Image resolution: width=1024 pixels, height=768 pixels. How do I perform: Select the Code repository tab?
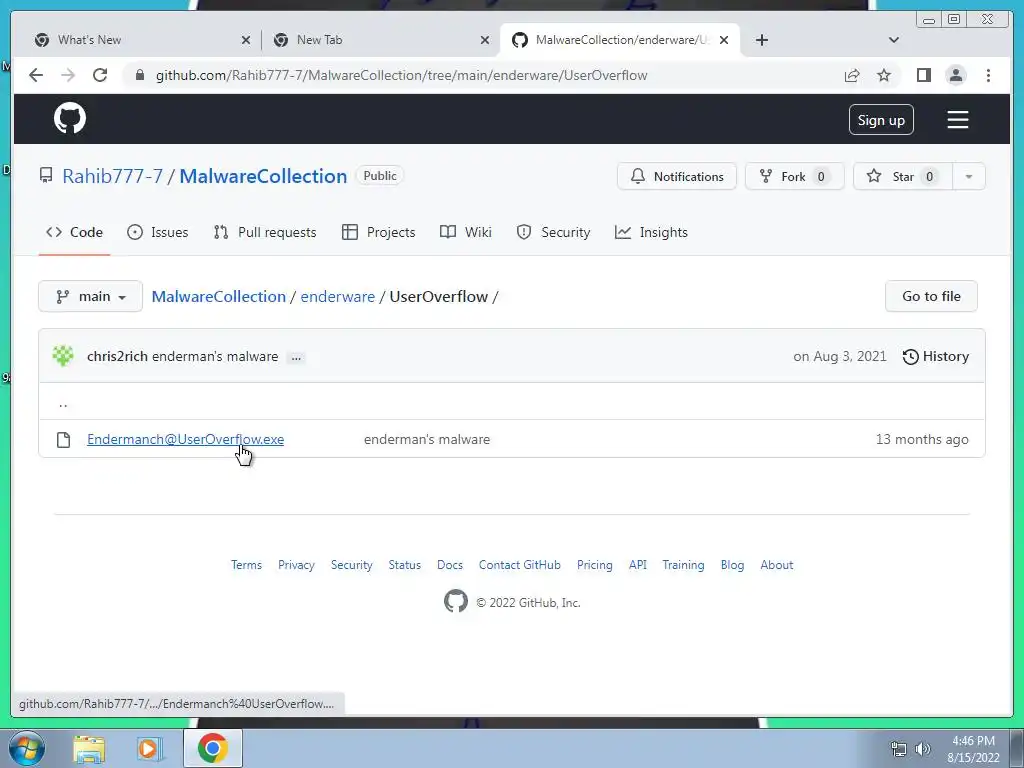74,232
